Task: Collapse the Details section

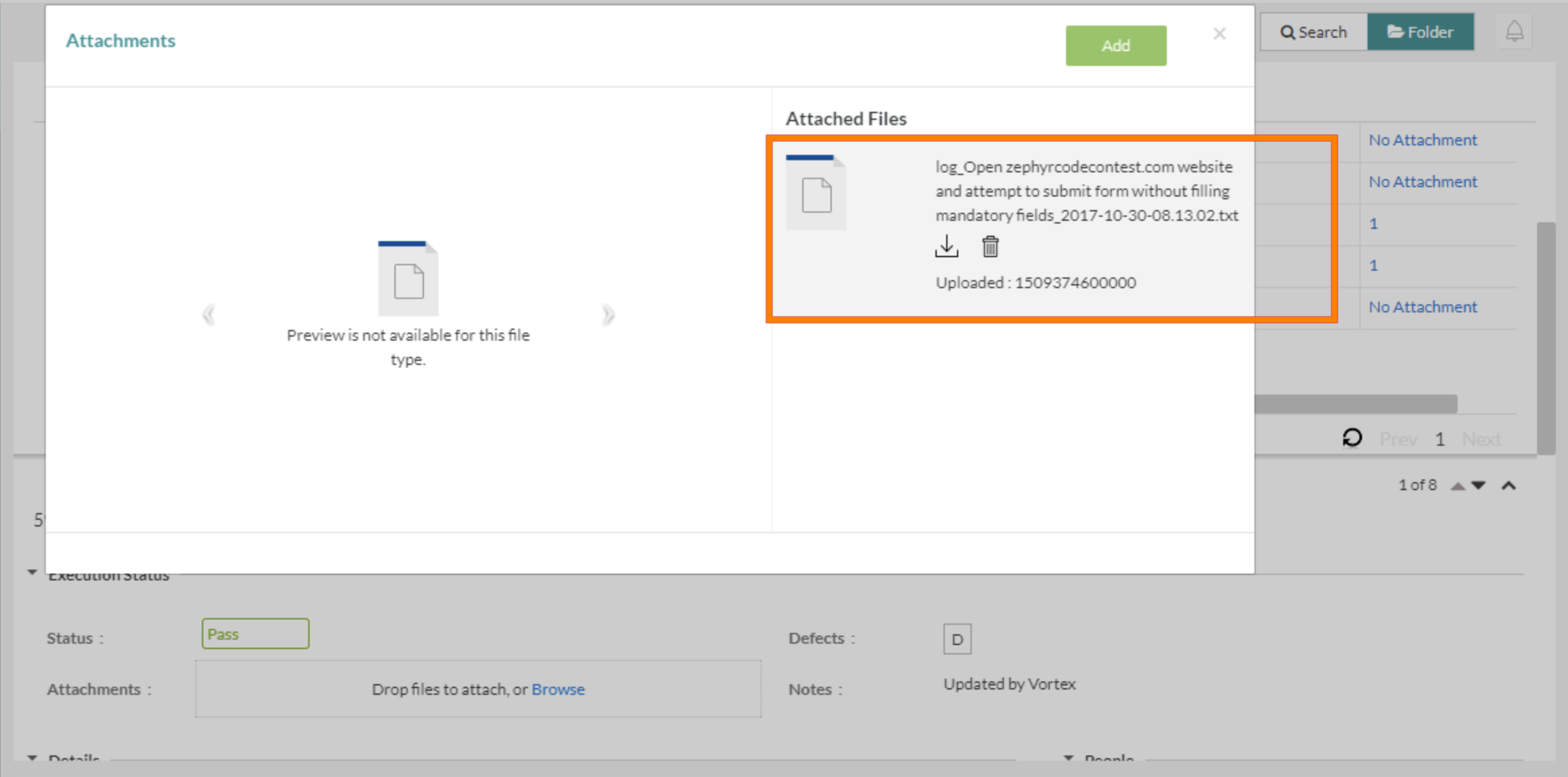Action: [32, 758]
